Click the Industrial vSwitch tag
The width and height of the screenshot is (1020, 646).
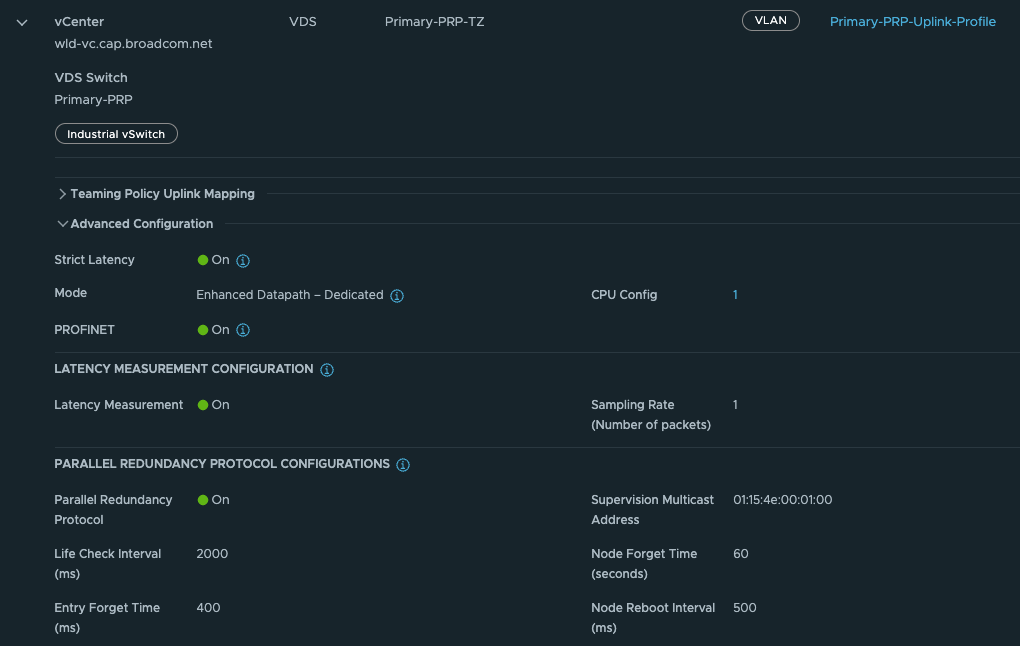point(116,134)
